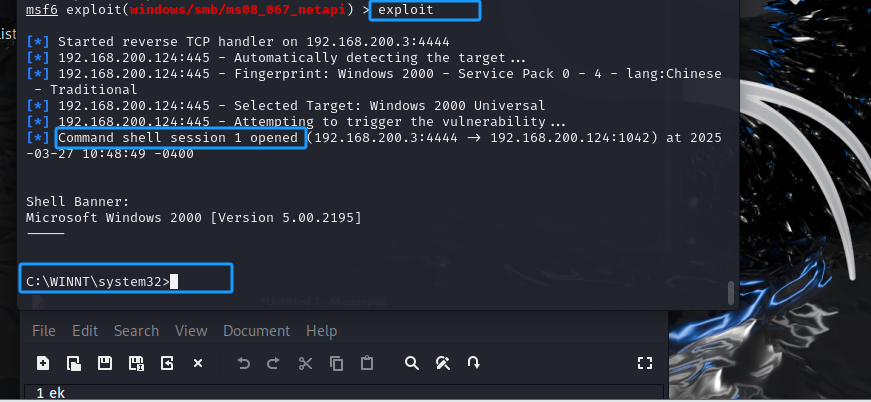Close the document using the toolbar X icon
871x402 pixels.
[x=198, y=363]
